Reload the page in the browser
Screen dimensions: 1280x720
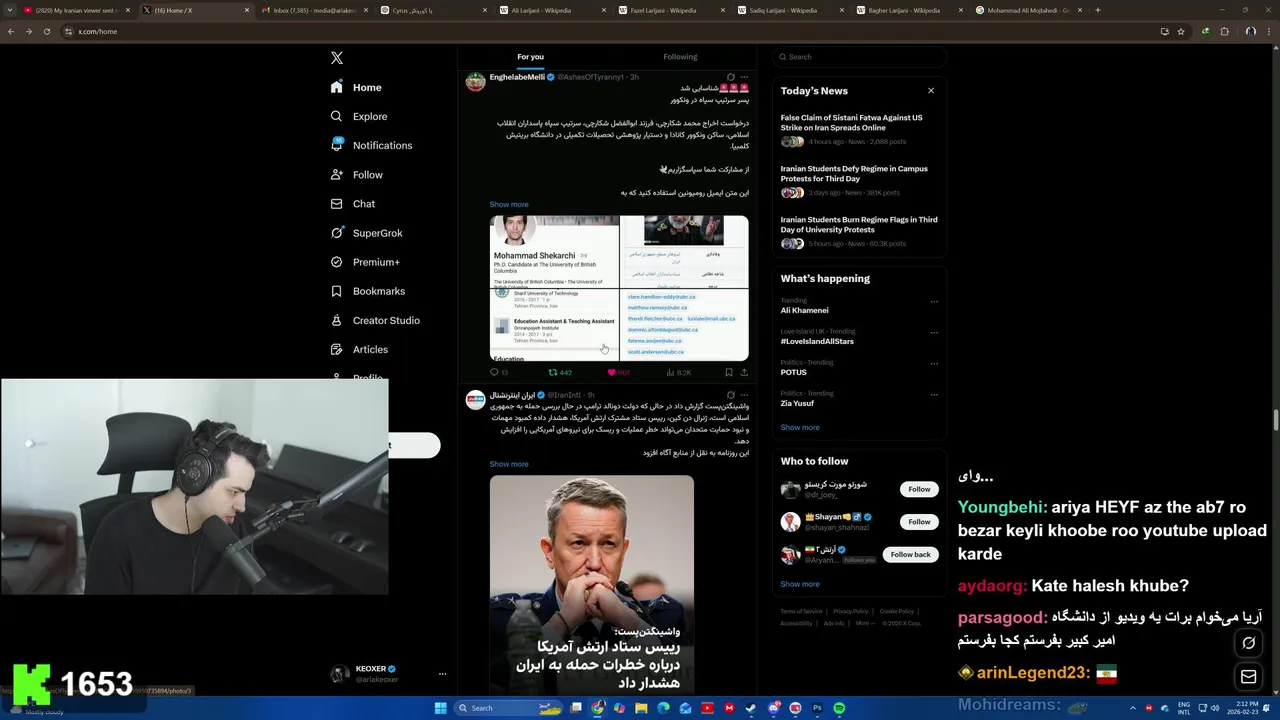click(46, 31)
